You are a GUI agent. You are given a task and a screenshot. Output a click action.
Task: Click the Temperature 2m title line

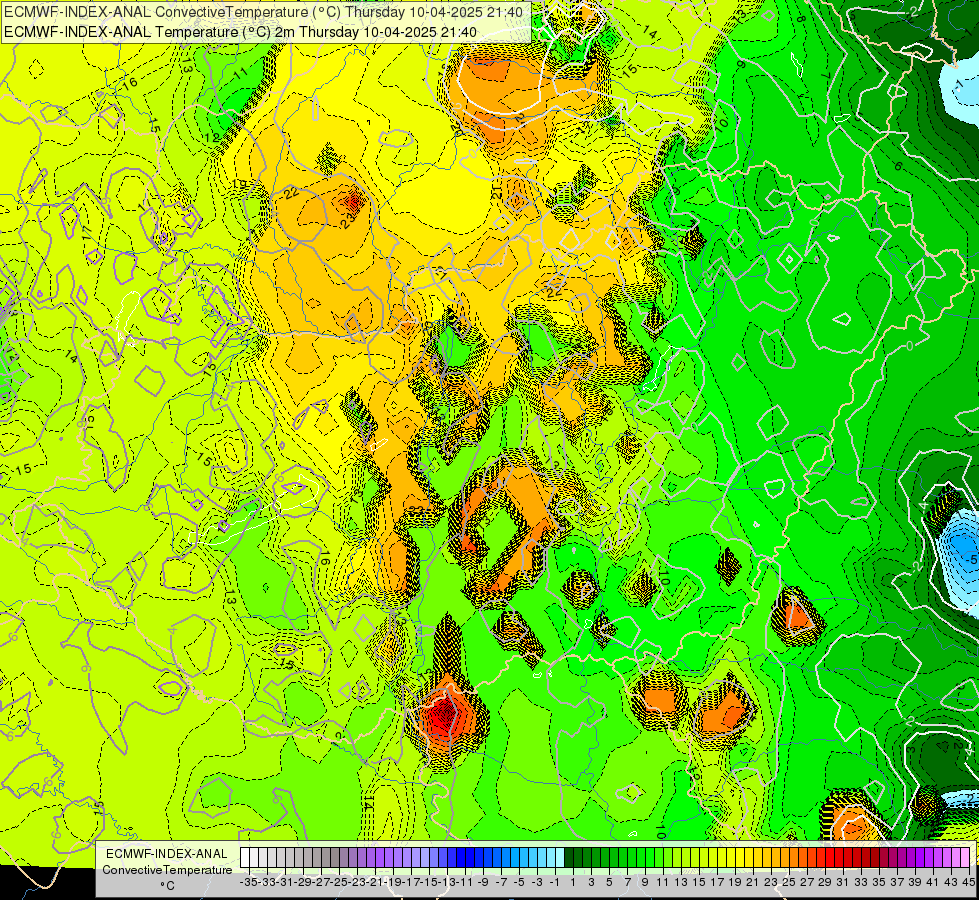tap(240, 32)
